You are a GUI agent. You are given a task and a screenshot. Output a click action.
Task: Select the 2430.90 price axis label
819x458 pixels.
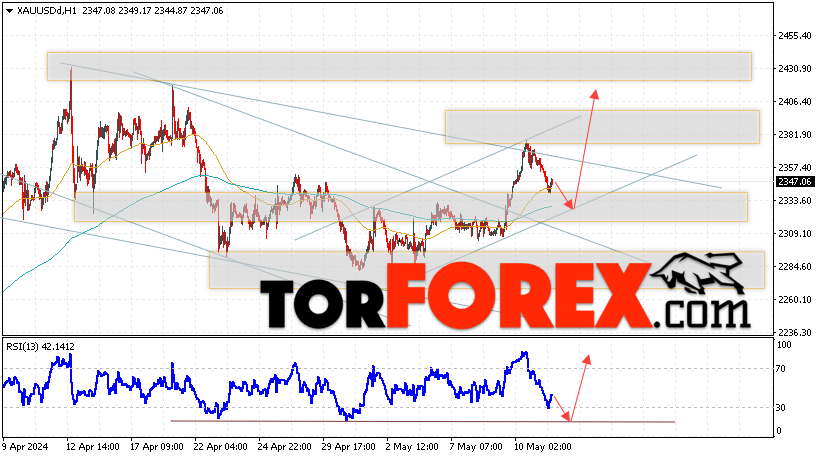pyautogui.click(x=794, y=68)
